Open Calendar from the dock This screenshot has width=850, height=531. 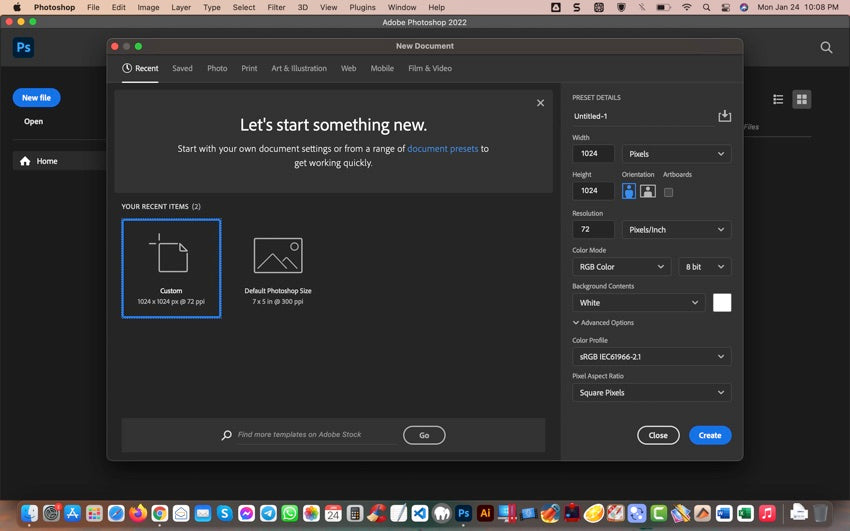pos(333,513)
